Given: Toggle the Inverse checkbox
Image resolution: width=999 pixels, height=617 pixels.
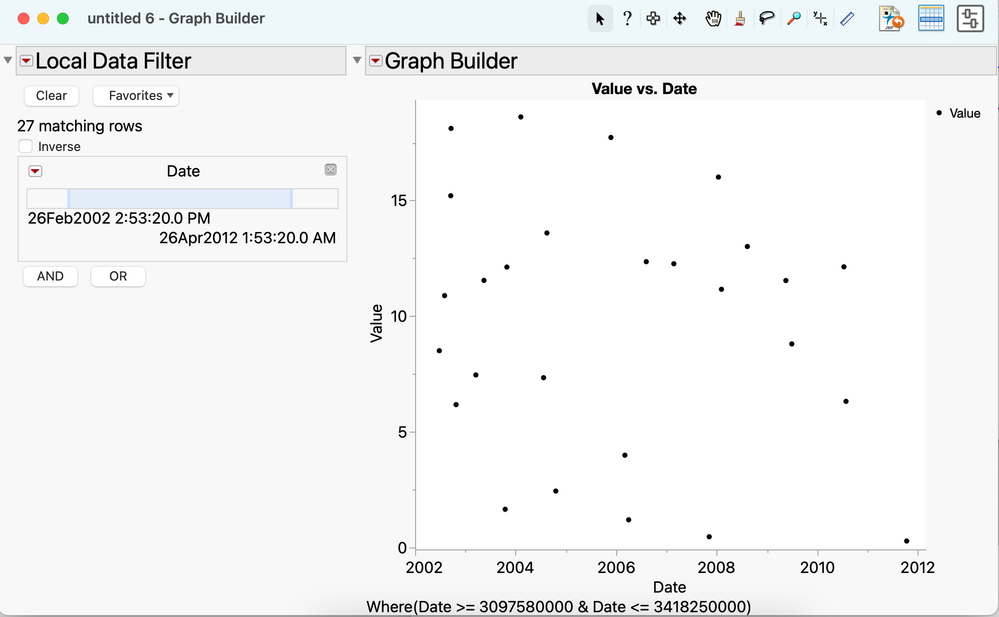Looking at the screenshot, I should (25, 147).
